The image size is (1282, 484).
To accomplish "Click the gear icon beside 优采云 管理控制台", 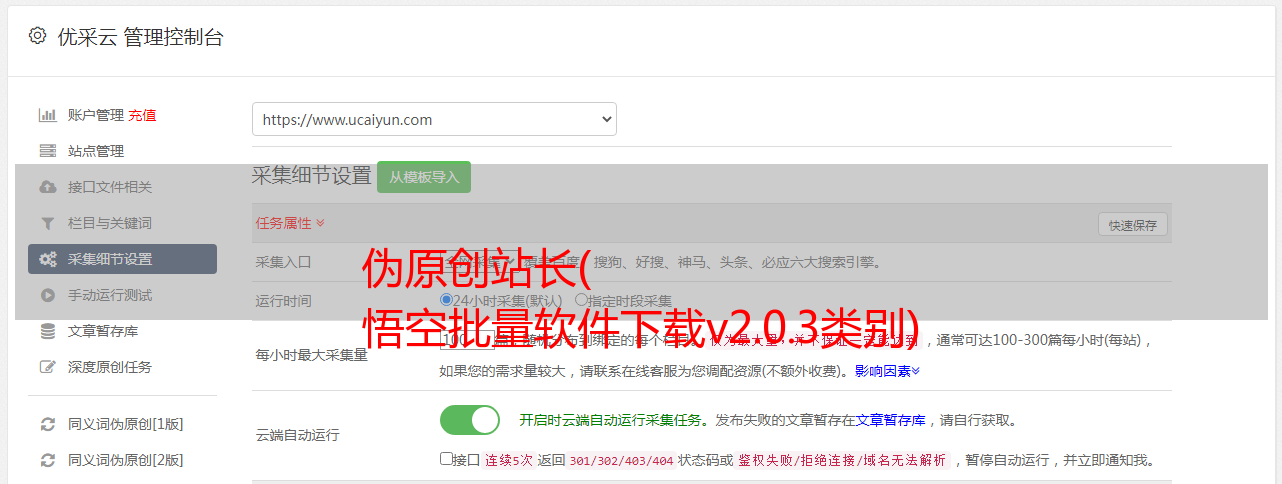I will pos(37,36).
